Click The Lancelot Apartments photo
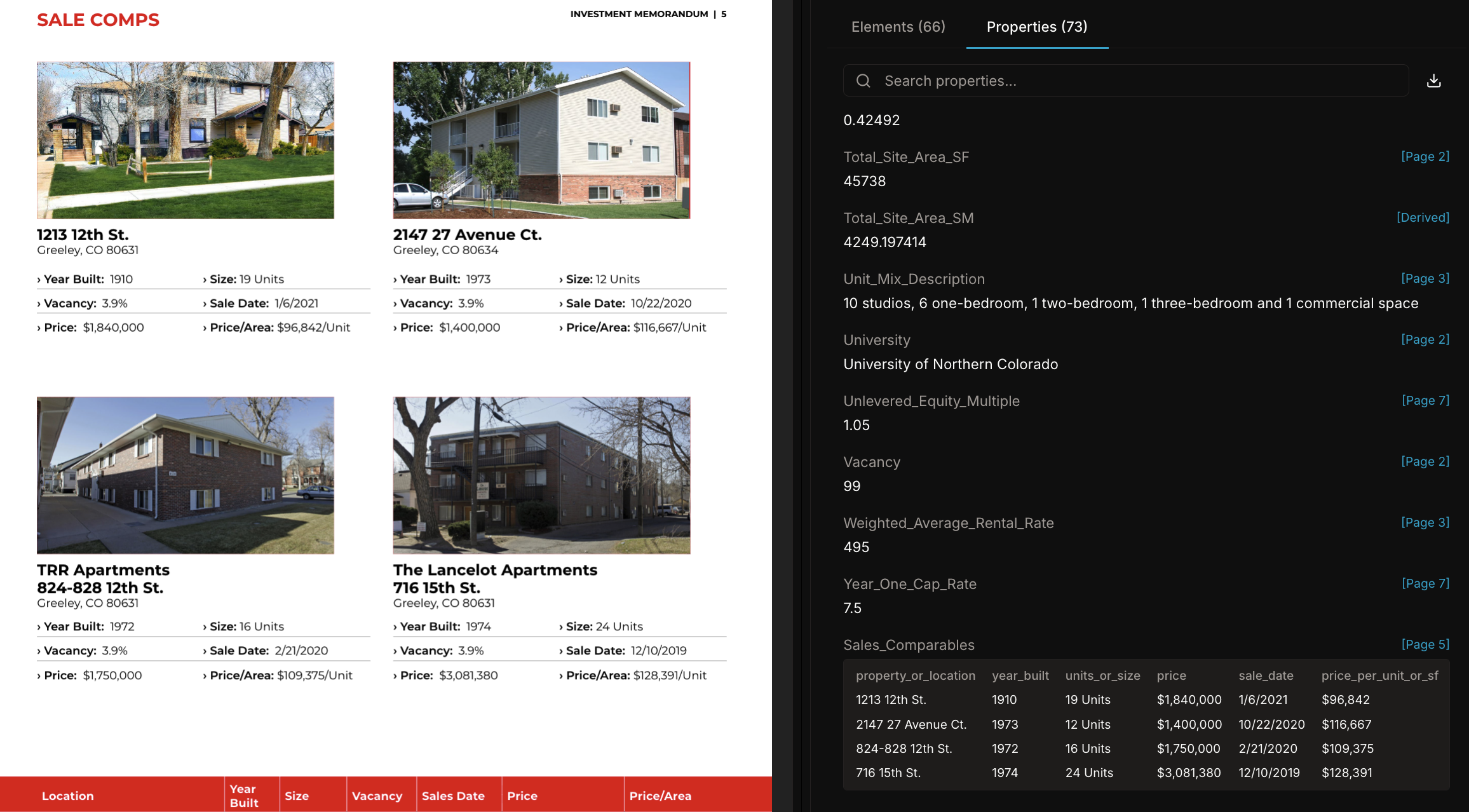Viewport: 1469px width, 812px height. point(541,475)
